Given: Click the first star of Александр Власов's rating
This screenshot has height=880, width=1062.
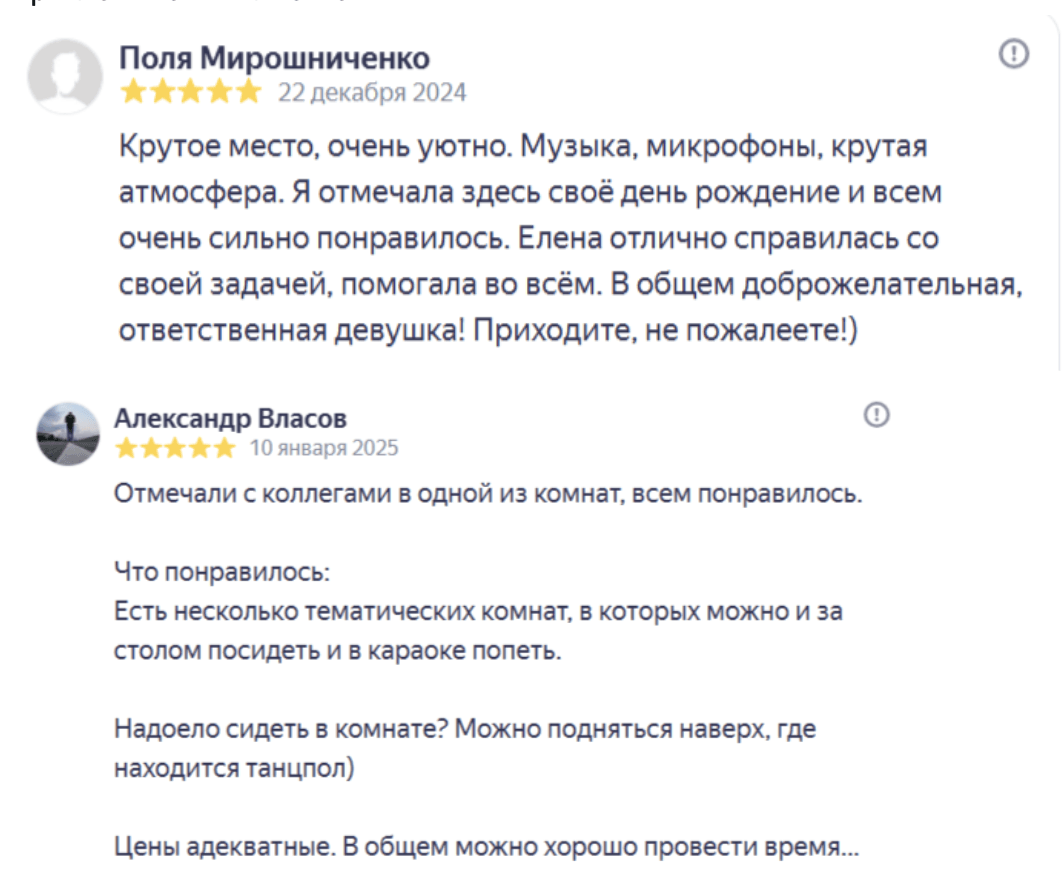Looking at the screenshot, I should 127,448.
